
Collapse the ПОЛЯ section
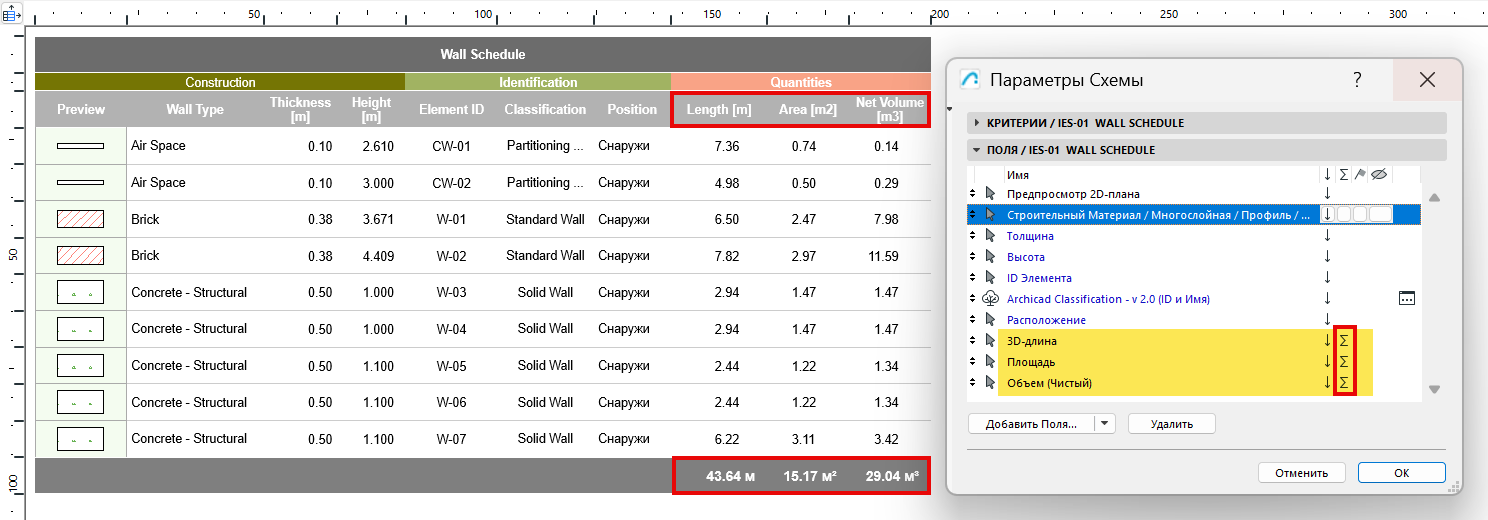pyautogui.click(x=977, y=150)
